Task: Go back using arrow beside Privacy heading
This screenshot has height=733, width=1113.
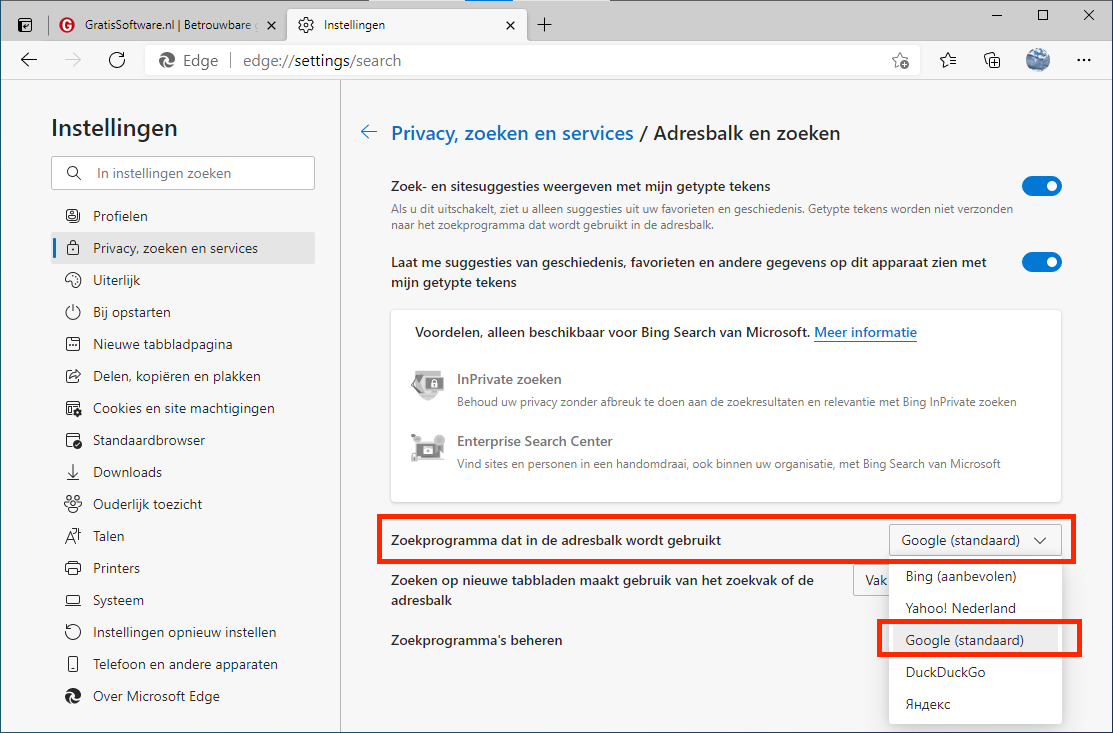Action: click(369, 132)
